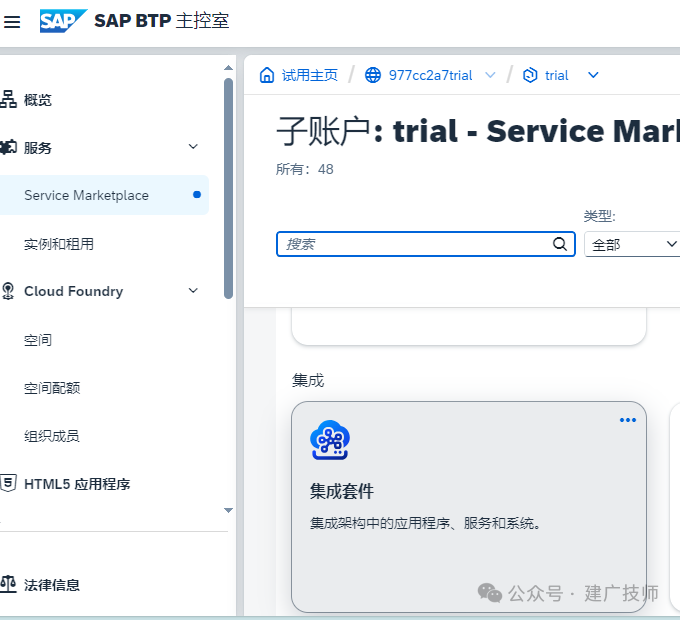This screenshot has width=680, height=620.
Task: Click the SAP BTP 主控室 title
Action: [x=162, y=21]
